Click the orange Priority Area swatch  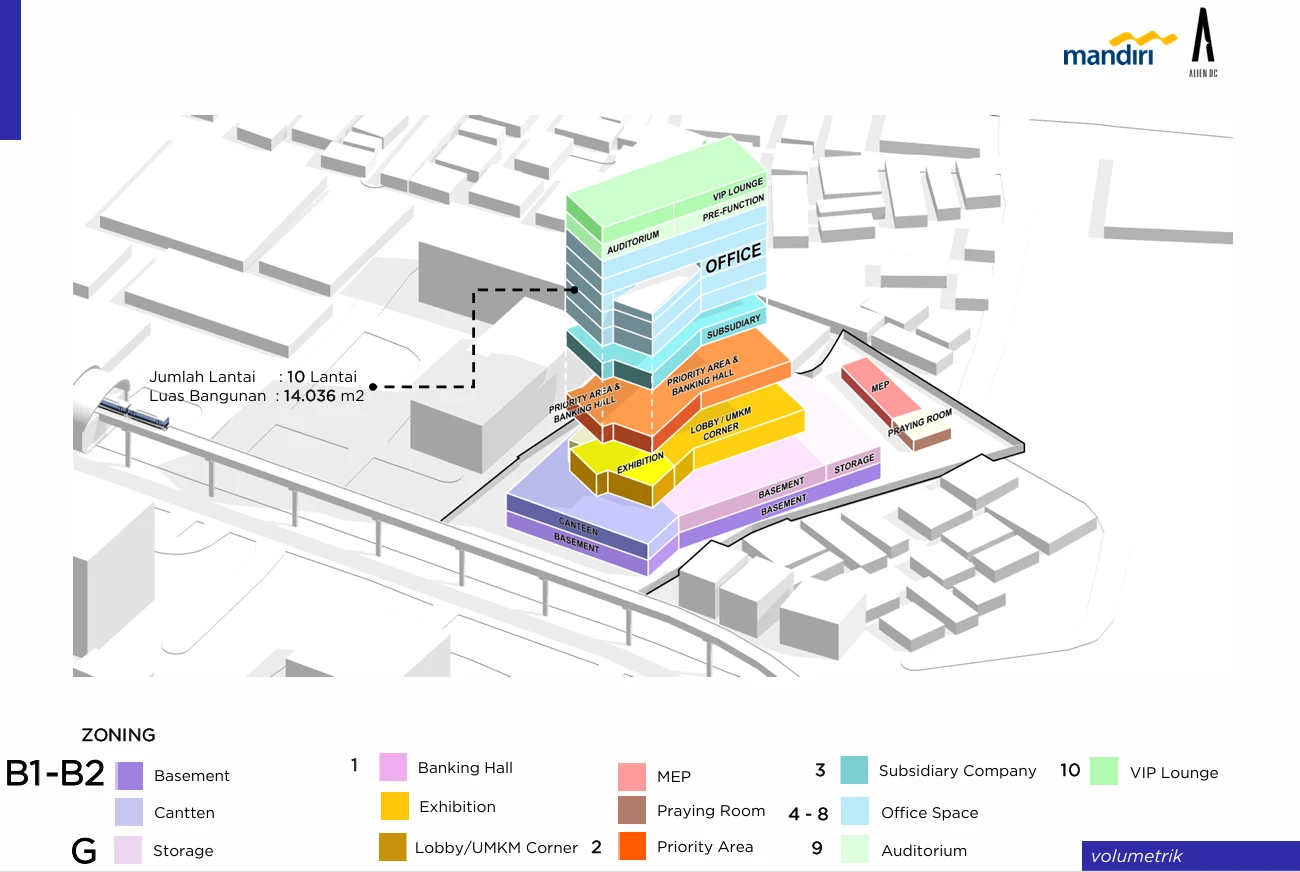point(632,846)
